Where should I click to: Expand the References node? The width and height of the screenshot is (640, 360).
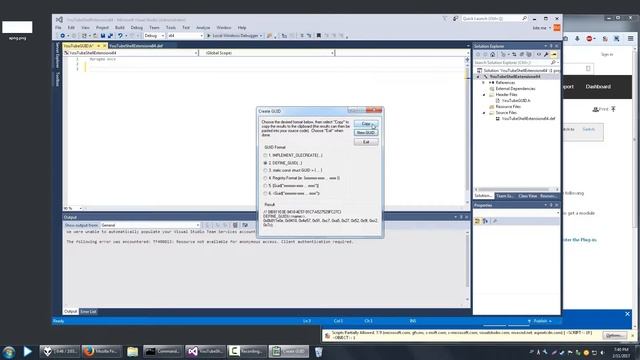tap(484, 82)
